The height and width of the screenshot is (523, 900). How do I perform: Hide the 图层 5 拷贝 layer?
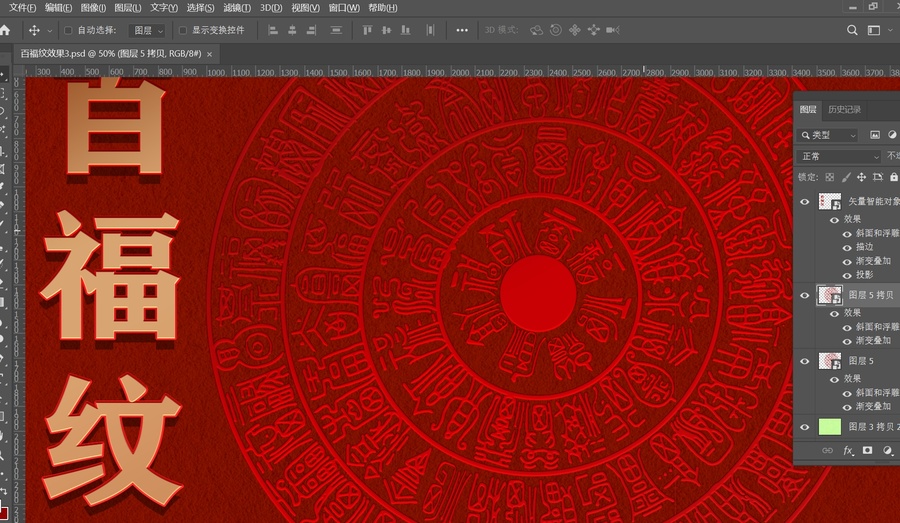coord(805,296)
